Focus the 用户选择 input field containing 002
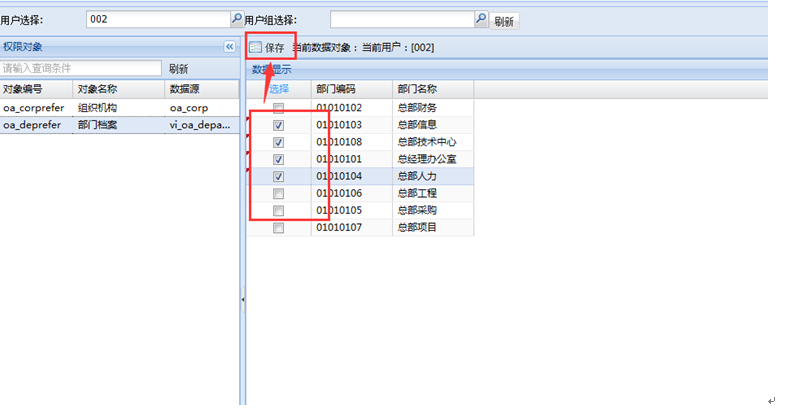Viewport: 812px width, 414px height. [158, 19]
